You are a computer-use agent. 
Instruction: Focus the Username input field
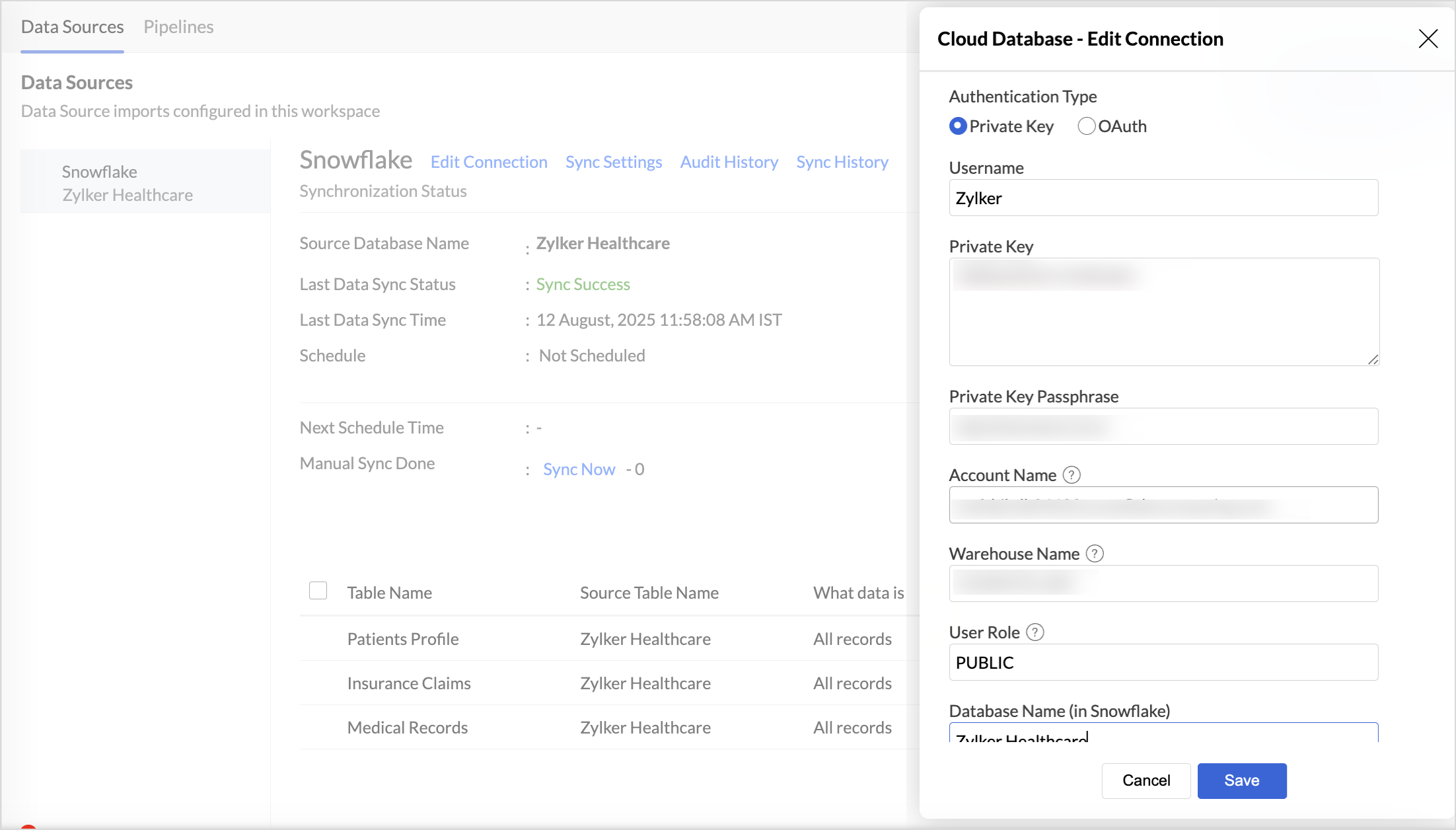click(x=1163, y=198)
